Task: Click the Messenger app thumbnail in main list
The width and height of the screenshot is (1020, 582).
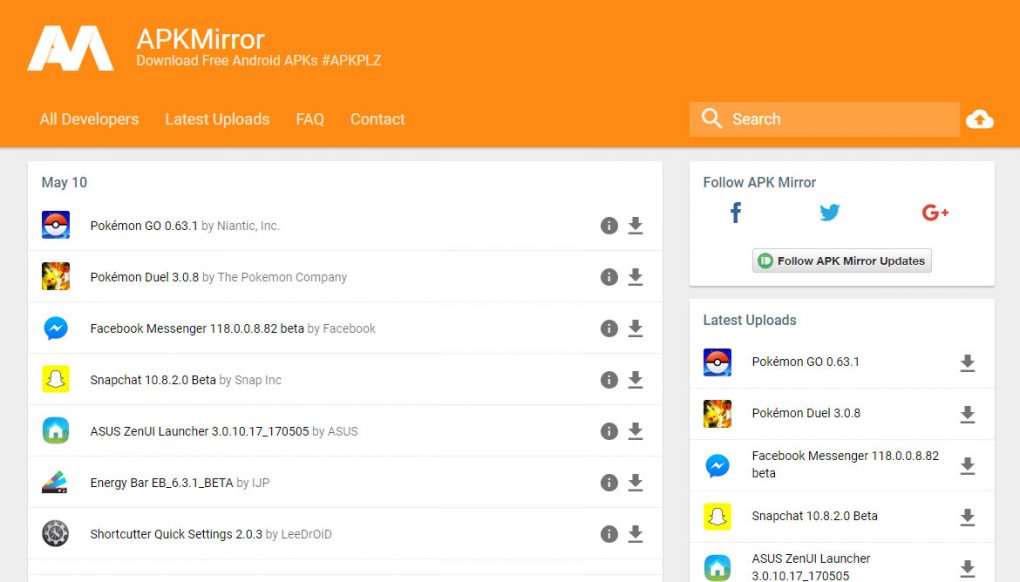Action: [x=56, y=328]
